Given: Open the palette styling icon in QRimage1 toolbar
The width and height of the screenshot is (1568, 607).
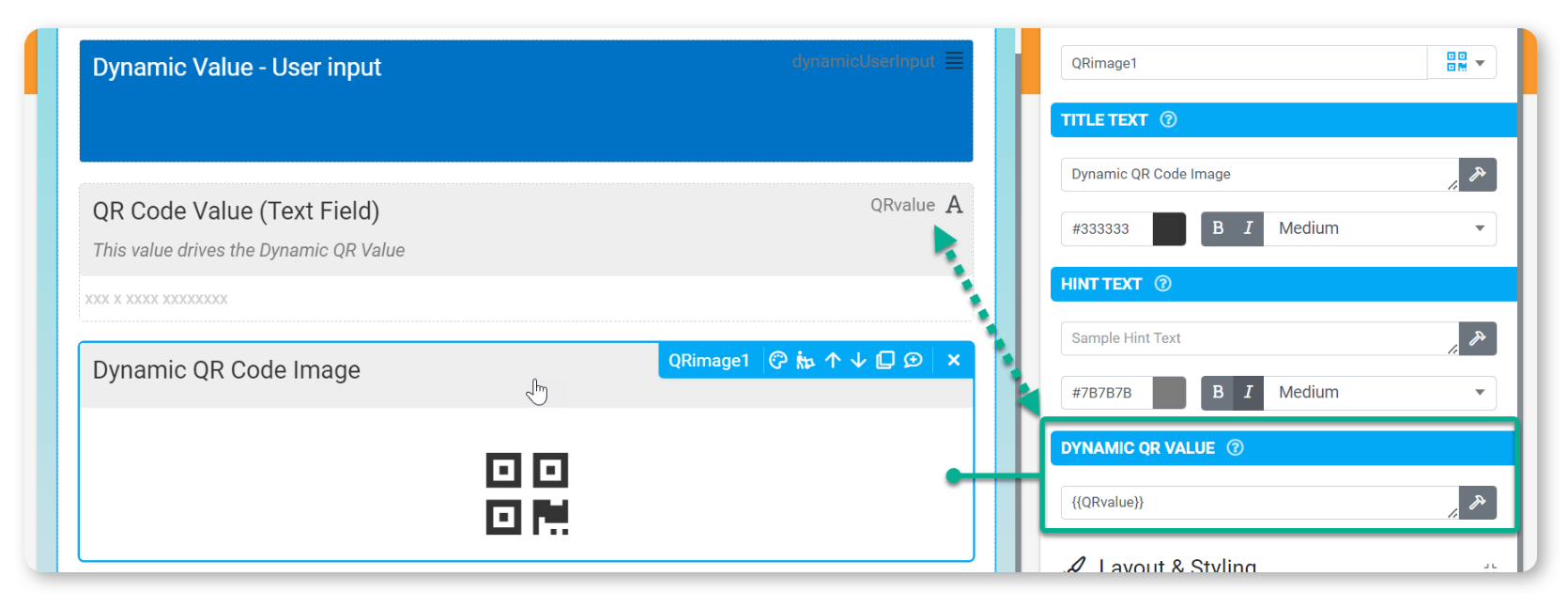Looking at the screenshot, I should pyautogui.click(x=778, y=360).
